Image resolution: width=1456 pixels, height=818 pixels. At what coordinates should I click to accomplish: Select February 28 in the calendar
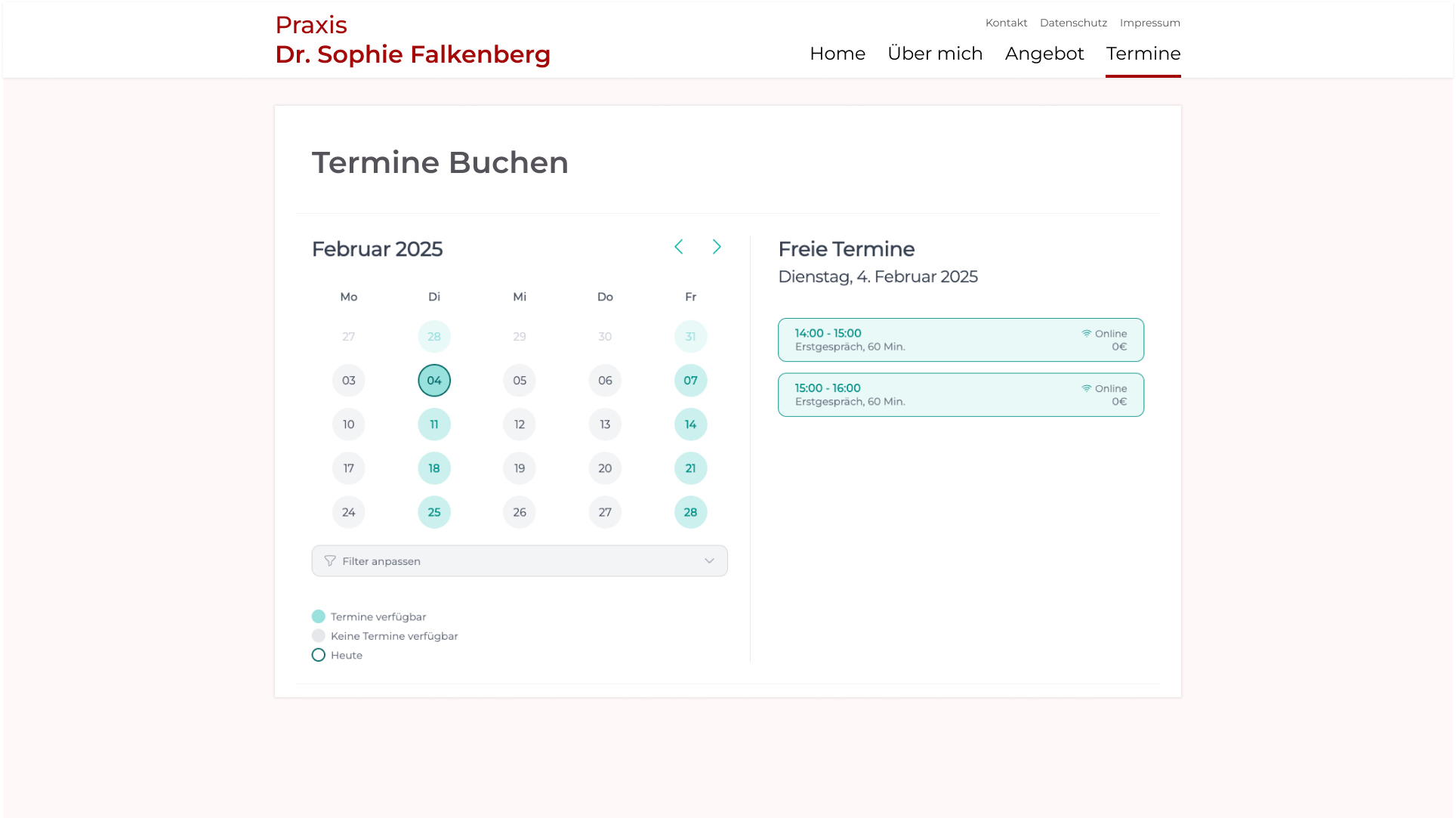pyautogui.click(x=690, y=511)
